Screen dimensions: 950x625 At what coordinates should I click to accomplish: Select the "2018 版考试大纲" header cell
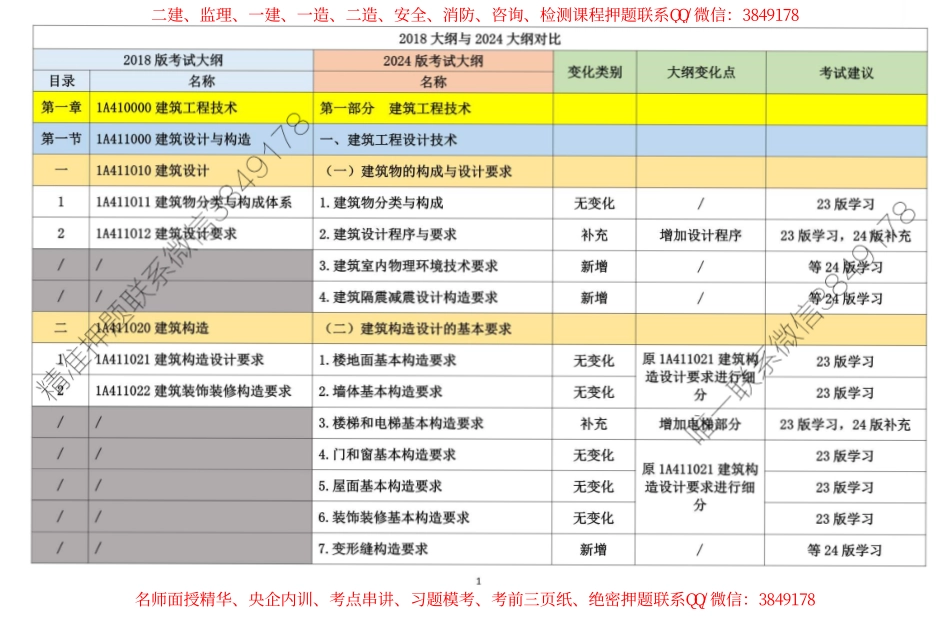173,60
